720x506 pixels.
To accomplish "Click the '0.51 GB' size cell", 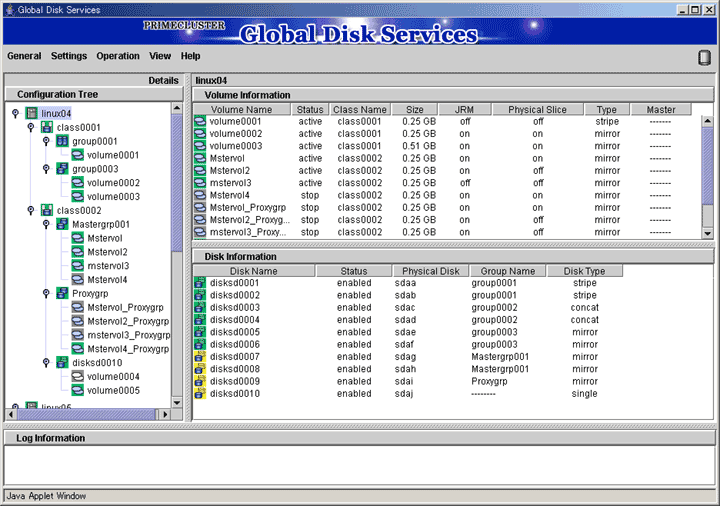I will coord(419,146).
